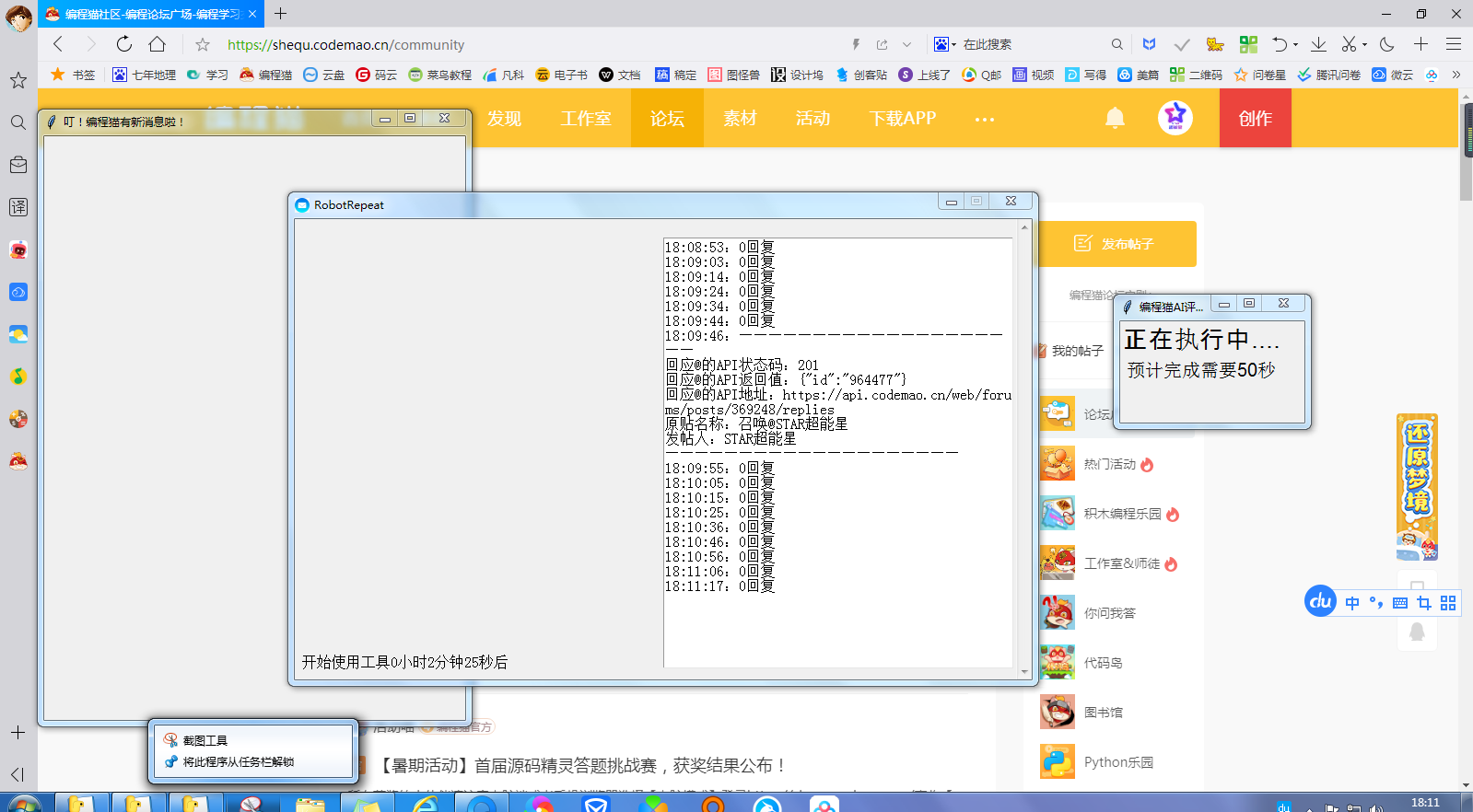Open the 菜鸟教程 bookmark

click(440, 75)
